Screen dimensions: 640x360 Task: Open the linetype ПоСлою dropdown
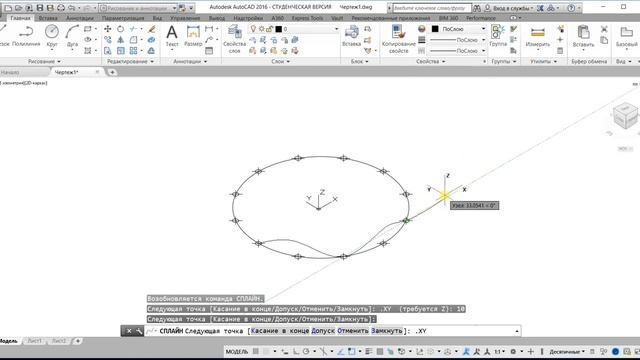click(483, 51)
